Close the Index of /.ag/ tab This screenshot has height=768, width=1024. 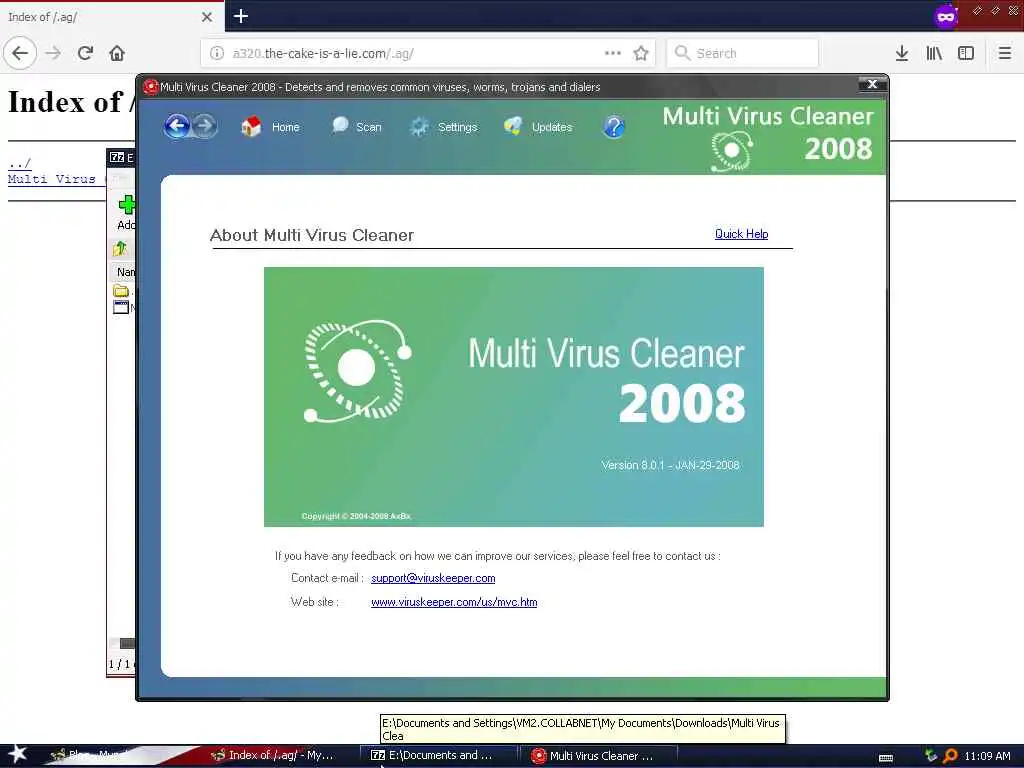(x=207, y=17)
